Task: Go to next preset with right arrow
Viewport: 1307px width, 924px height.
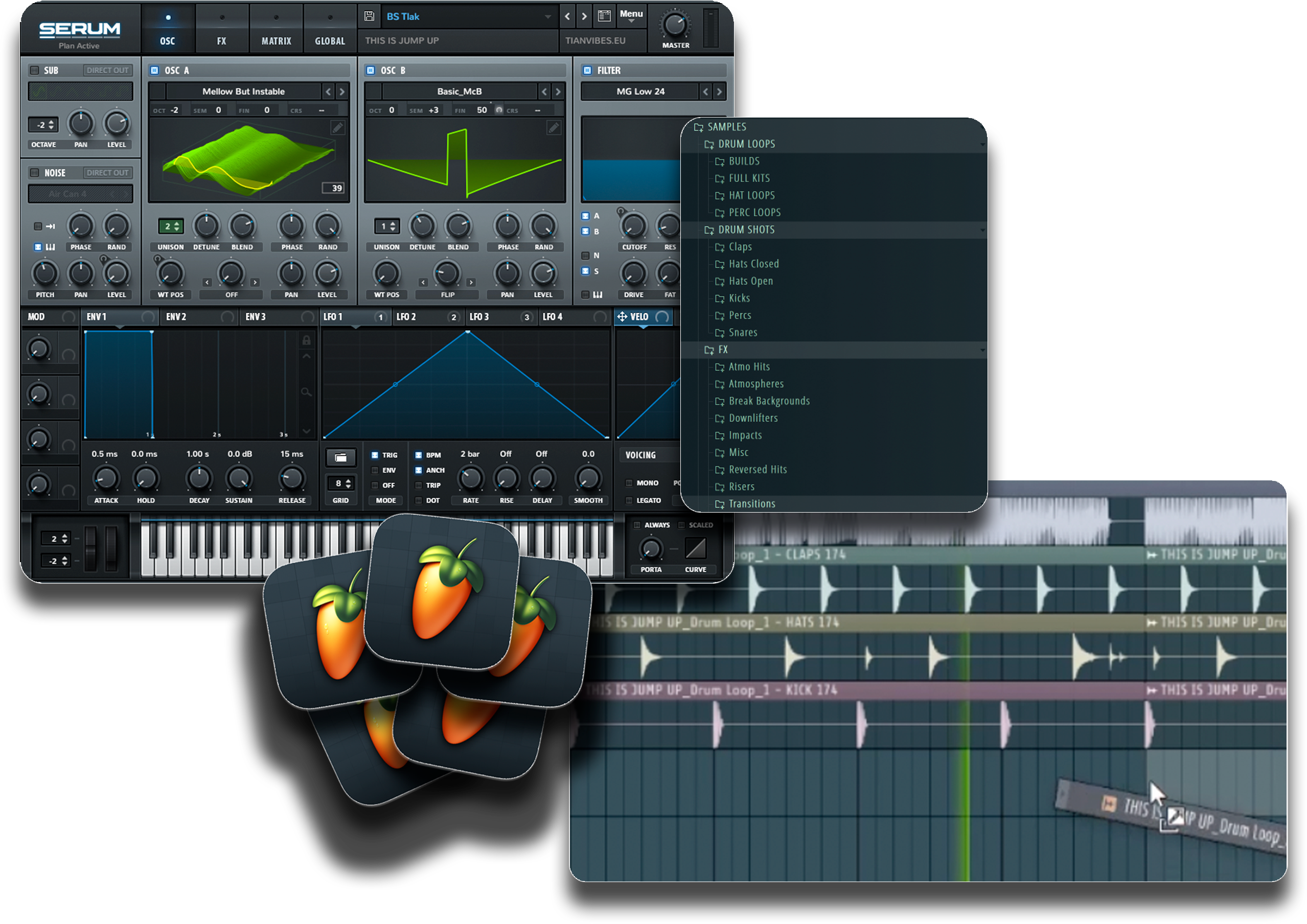Action: (x=584, y=16)
